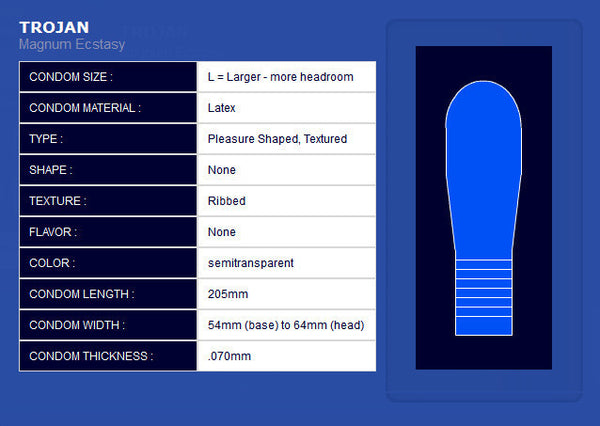This screenshot has height=426, width=600.
Task: Click the semitransparent value cell
Action: (286, 263)
